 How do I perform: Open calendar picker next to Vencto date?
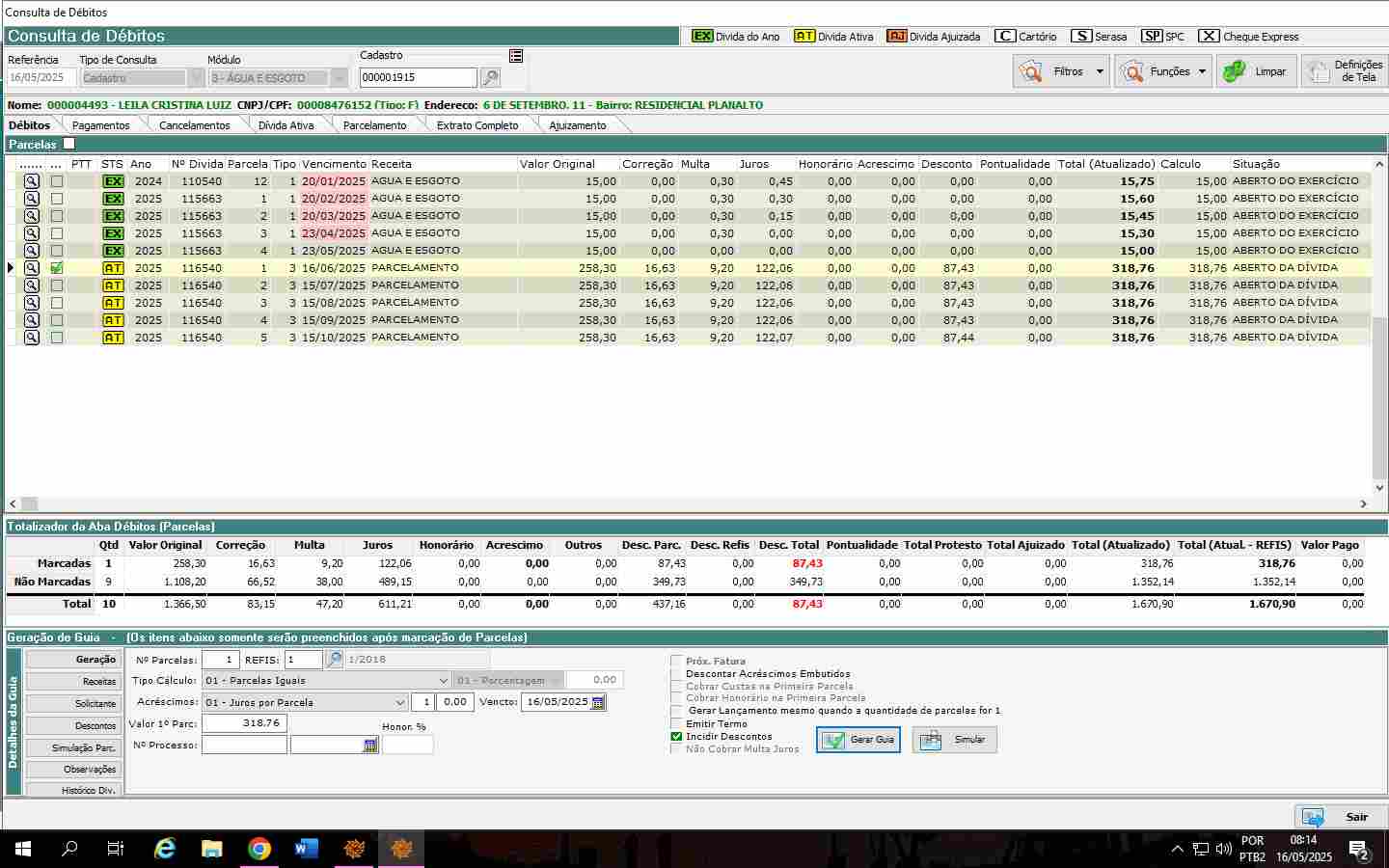[598, 702]
